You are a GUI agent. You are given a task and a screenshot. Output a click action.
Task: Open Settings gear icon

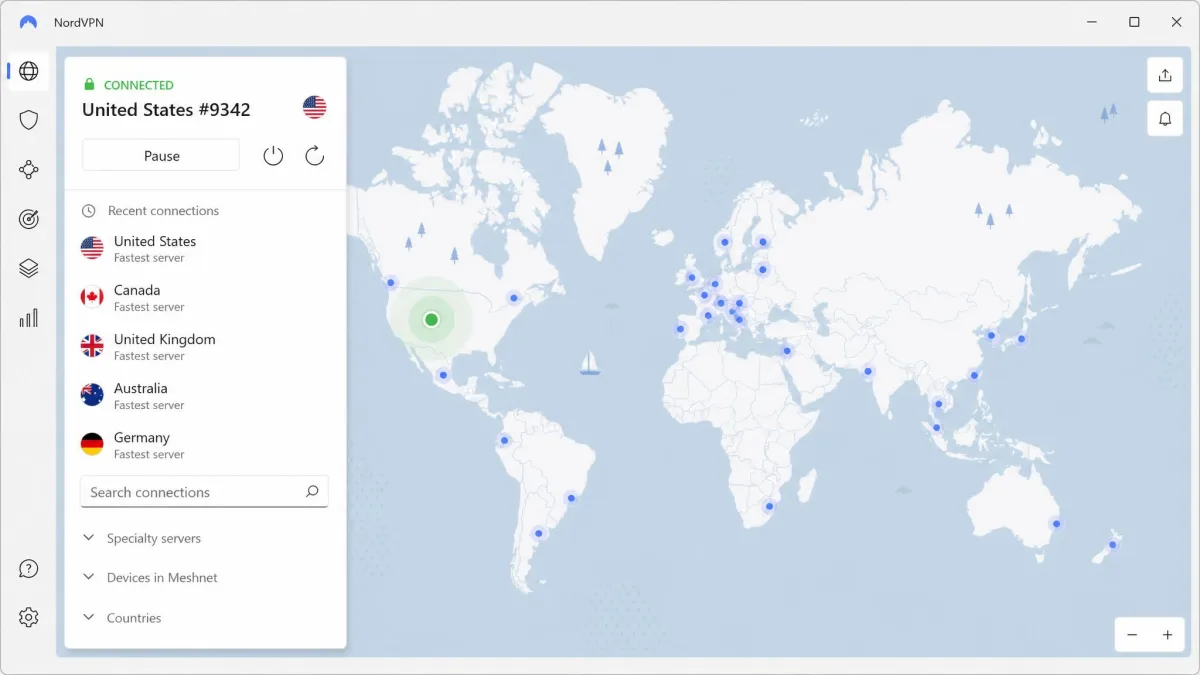(x=29, y=617)
